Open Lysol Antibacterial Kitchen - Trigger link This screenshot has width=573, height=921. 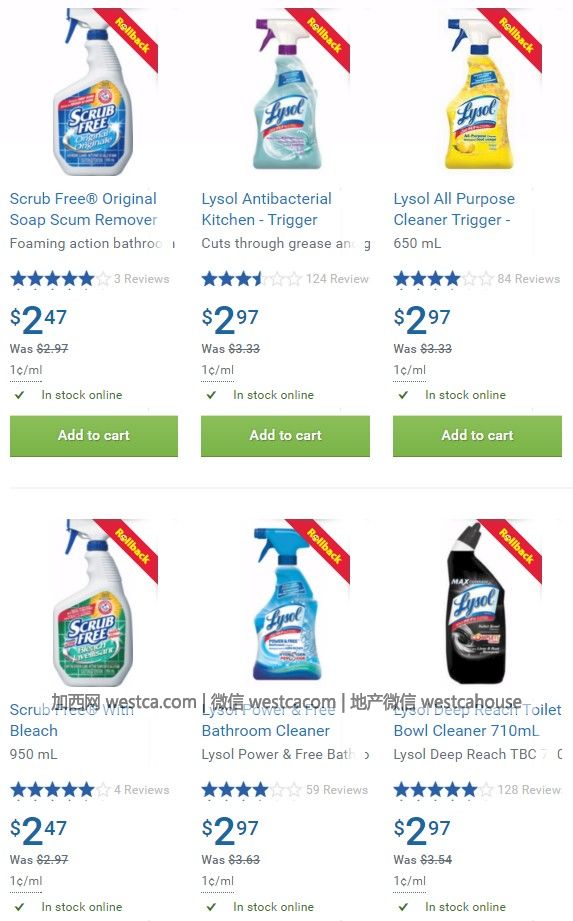(267, 209)
